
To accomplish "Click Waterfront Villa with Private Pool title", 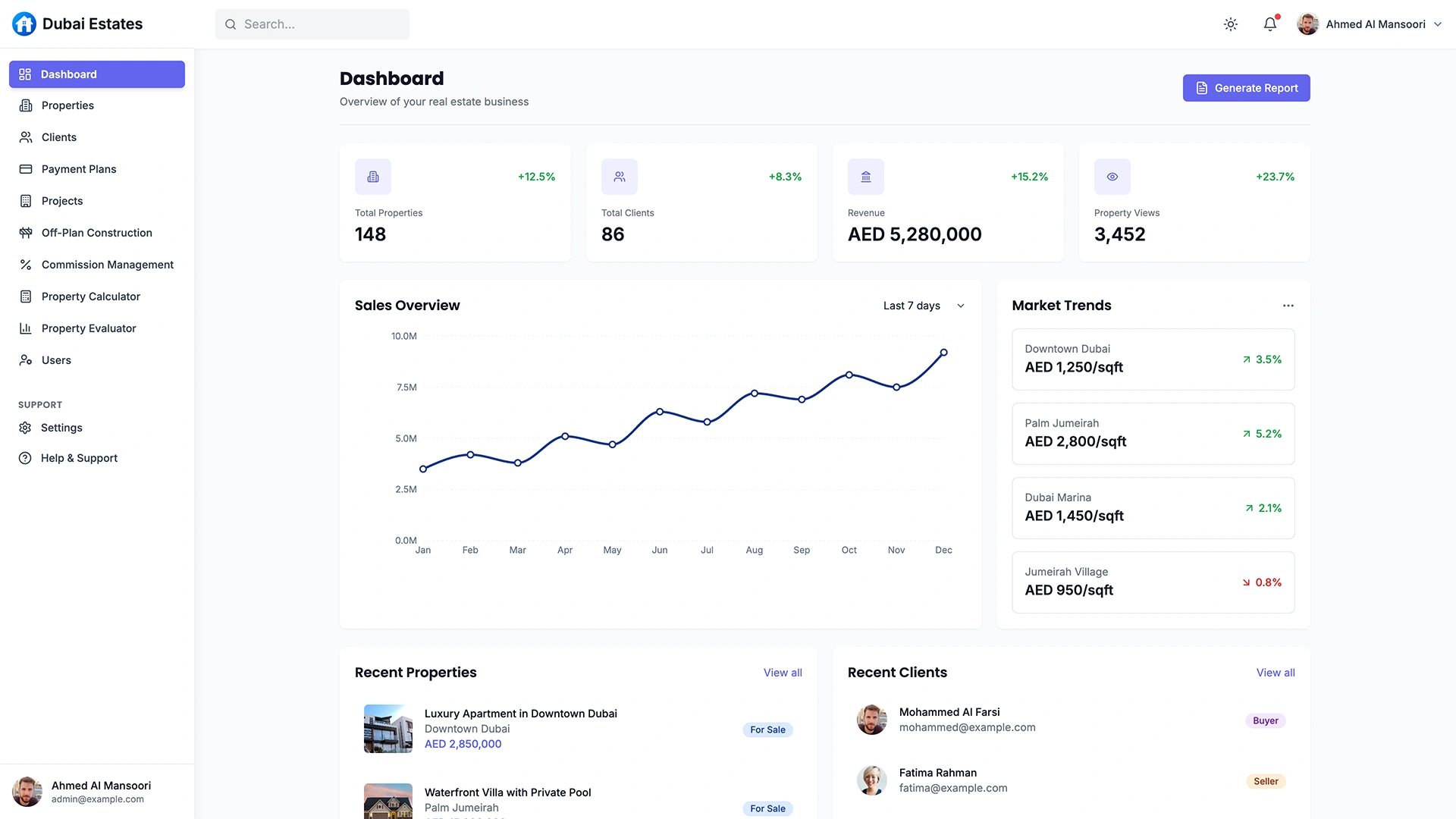I will click(x=508, y=792).
